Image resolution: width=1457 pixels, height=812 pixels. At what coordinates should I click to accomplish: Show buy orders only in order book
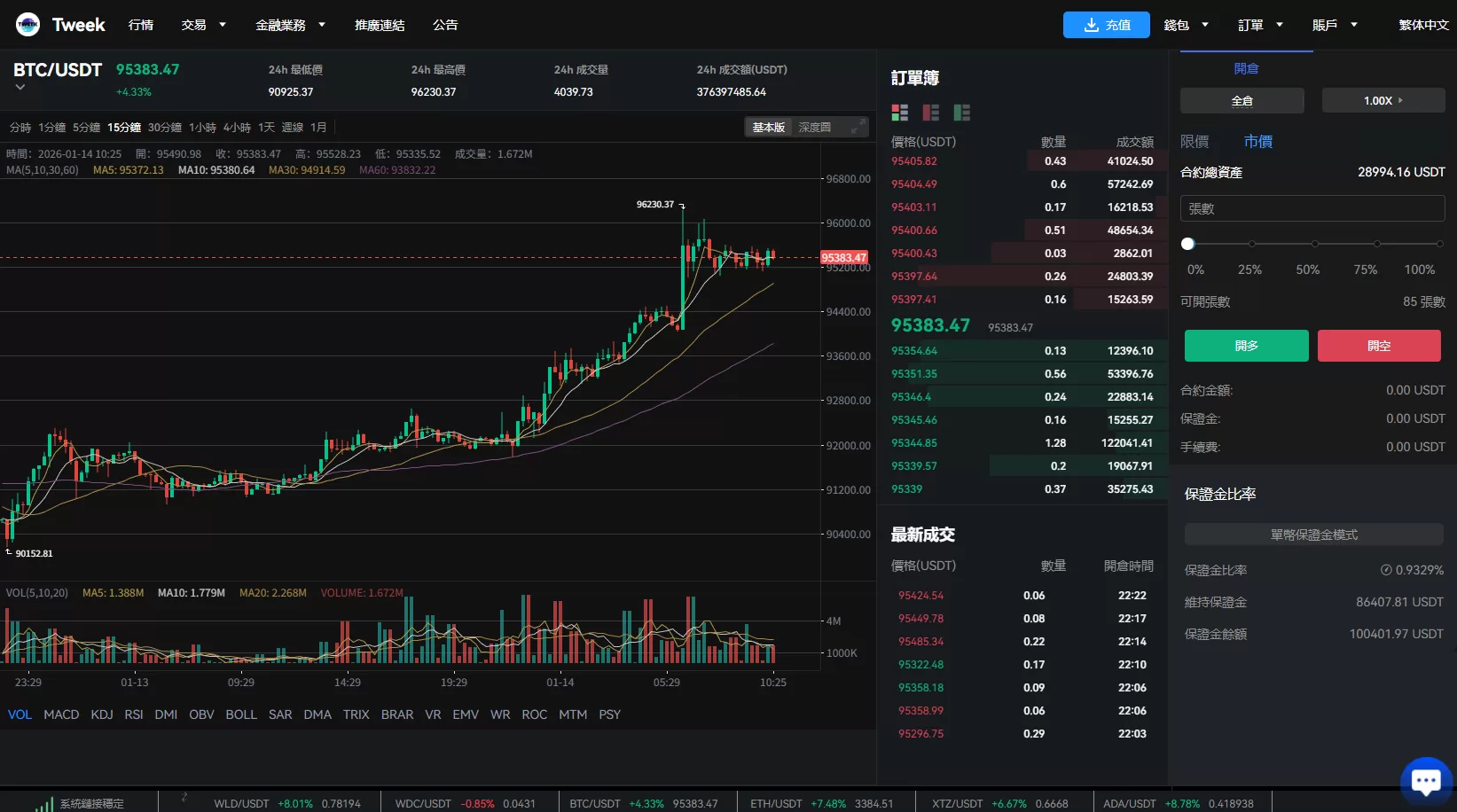click(x=961, y=113)
